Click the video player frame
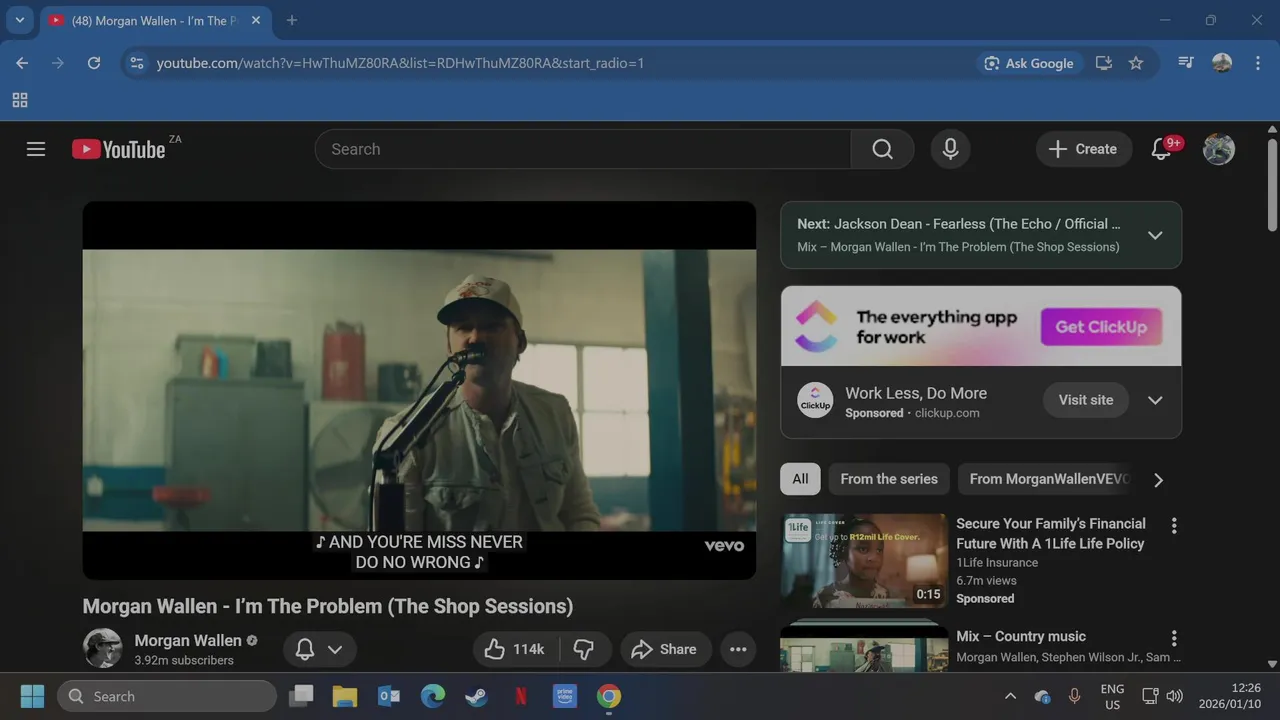This screenshot has height=720, width=1280. click(x=419, y=390)
